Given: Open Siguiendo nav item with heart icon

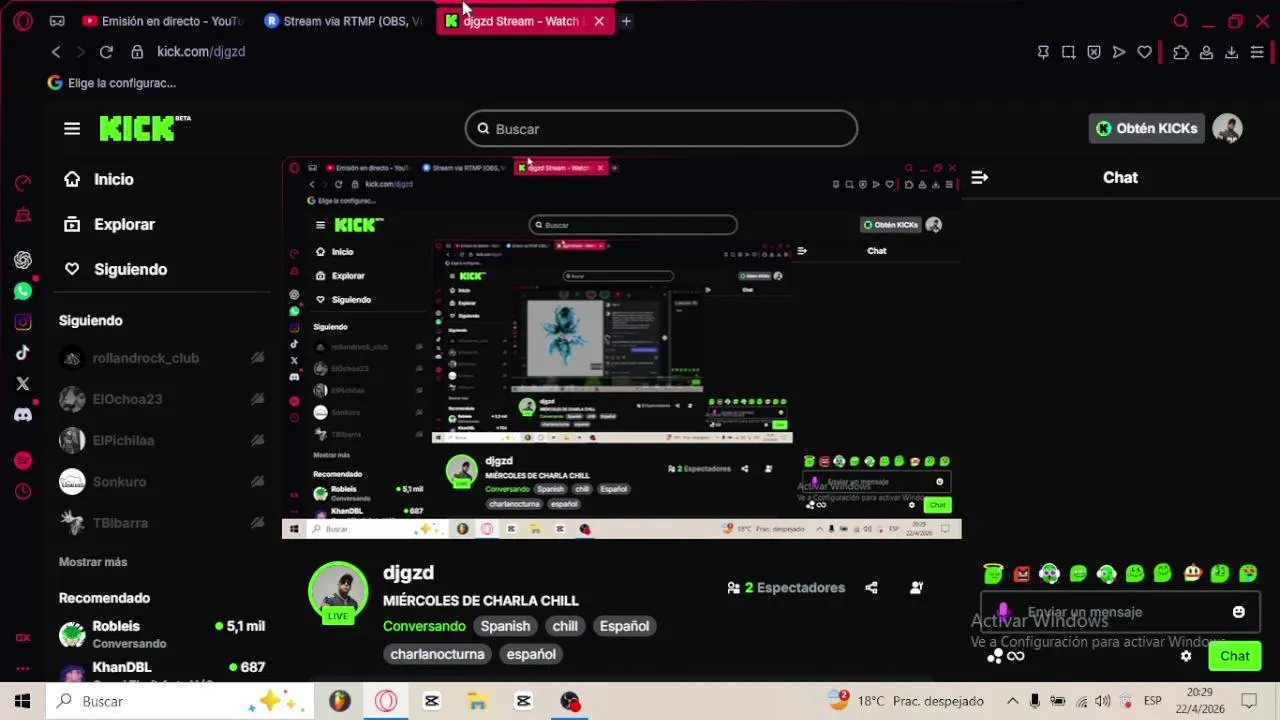Looking at the screenshot, I should coord(115,269).
